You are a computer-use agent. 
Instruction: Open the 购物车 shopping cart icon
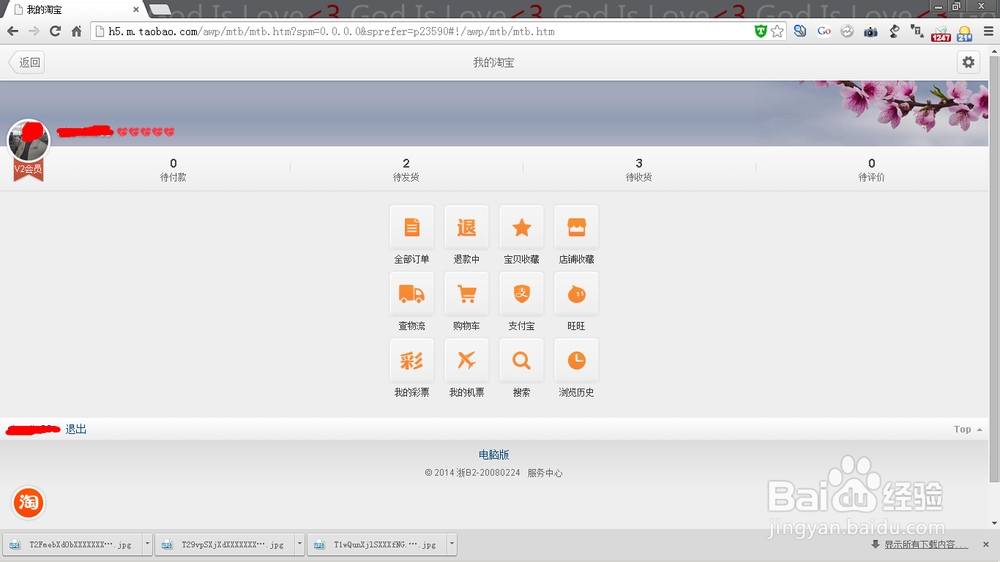(466, 294)
